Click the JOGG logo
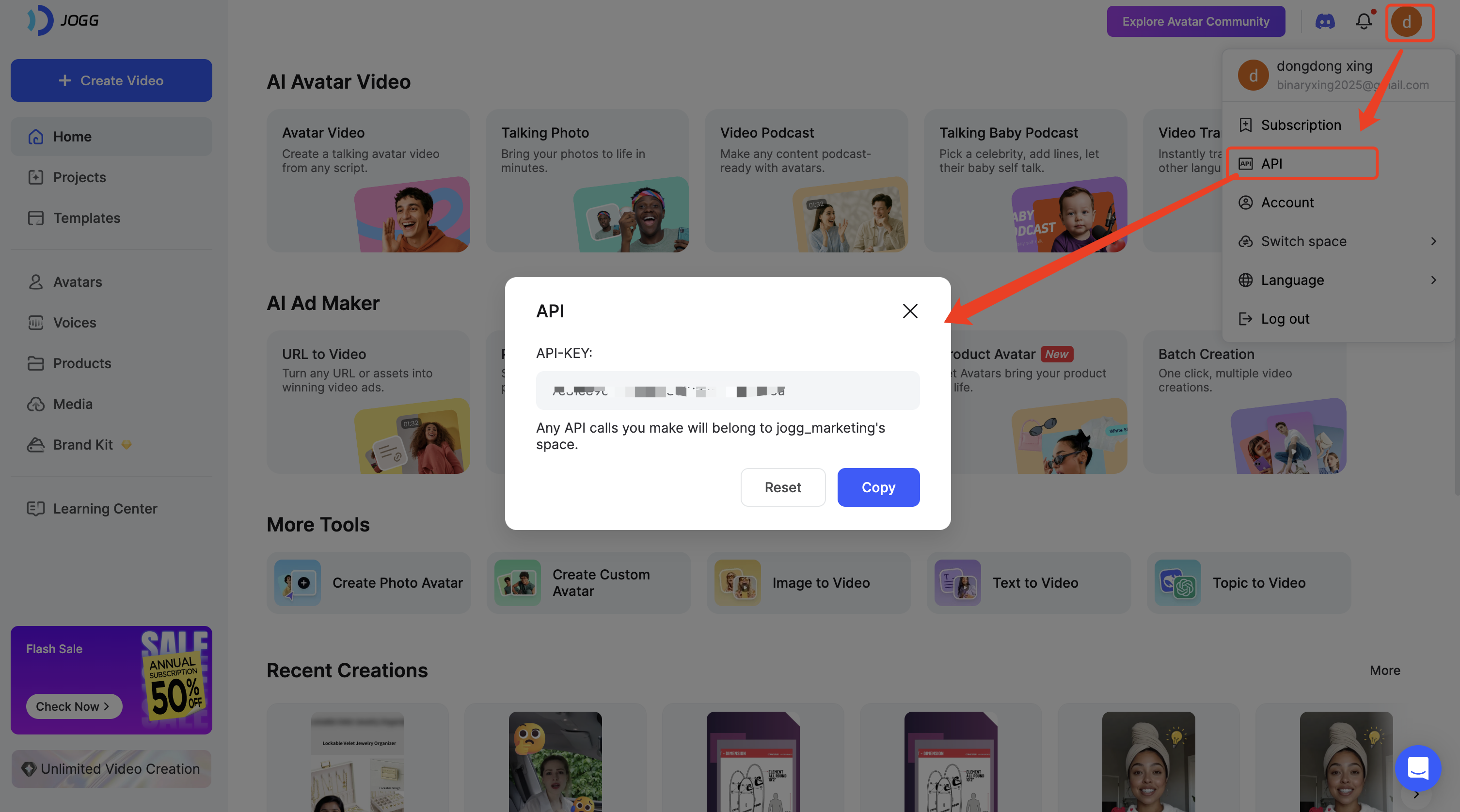Image resolution: width=1460 pixels, height=812 pixels. (63, 20)
